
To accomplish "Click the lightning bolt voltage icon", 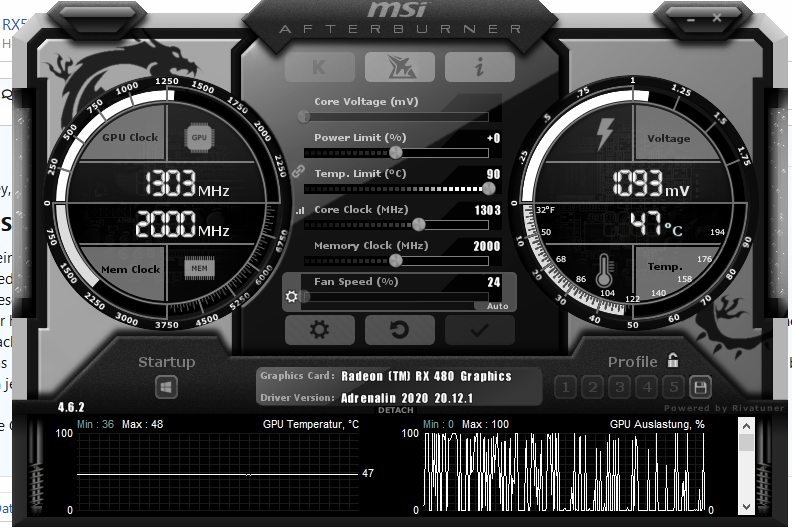I will (604, 134).
